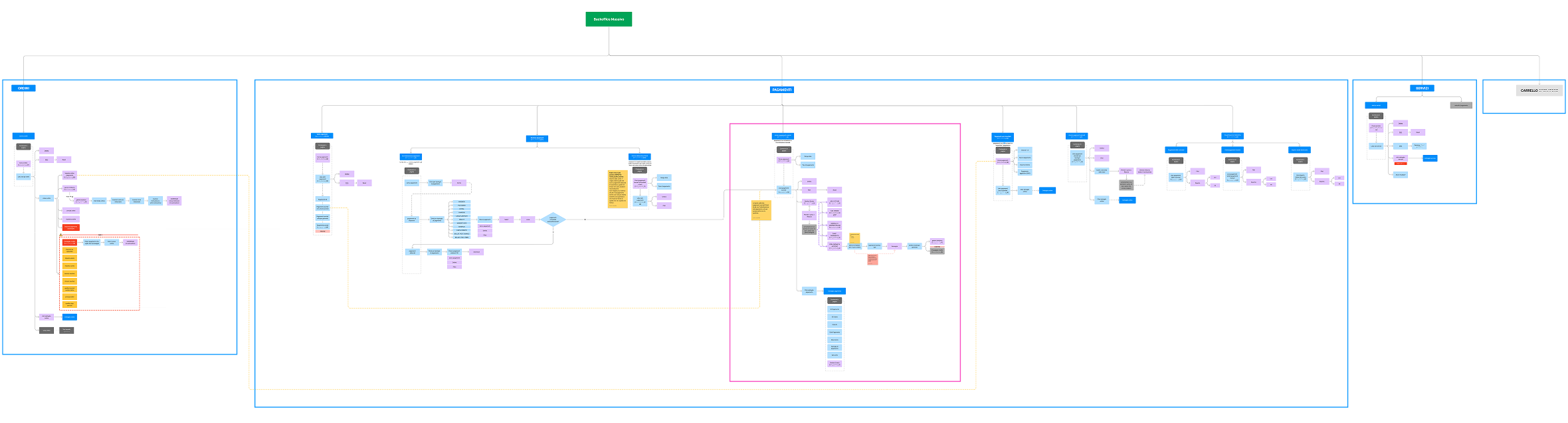The width and height of the screenshot is (1568, 423).
Task: Select the grey annotation box inside pink frame
Action: (809, 229)
